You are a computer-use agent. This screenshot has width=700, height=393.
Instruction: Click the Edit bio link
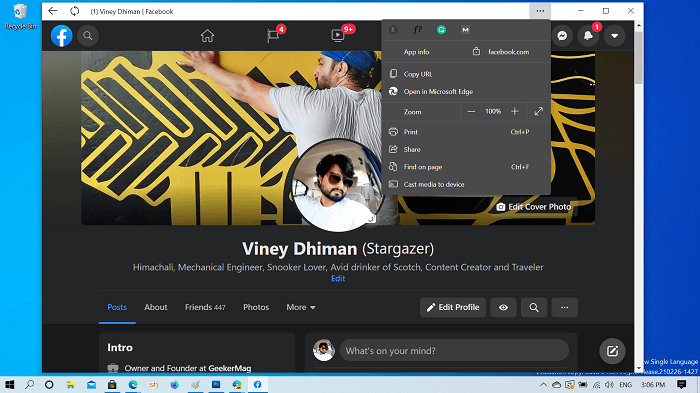click(x=338, y=278)
